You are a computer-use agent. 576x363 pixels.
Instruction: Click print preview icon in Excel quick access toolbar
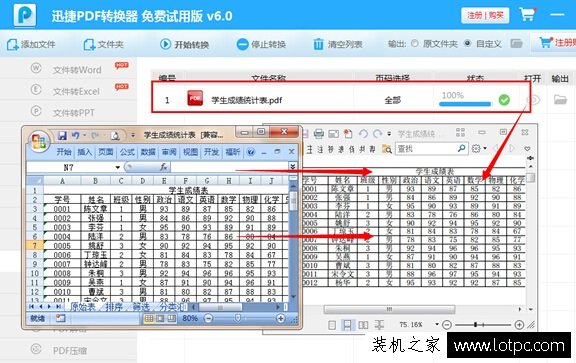click(x=115, y=136)
